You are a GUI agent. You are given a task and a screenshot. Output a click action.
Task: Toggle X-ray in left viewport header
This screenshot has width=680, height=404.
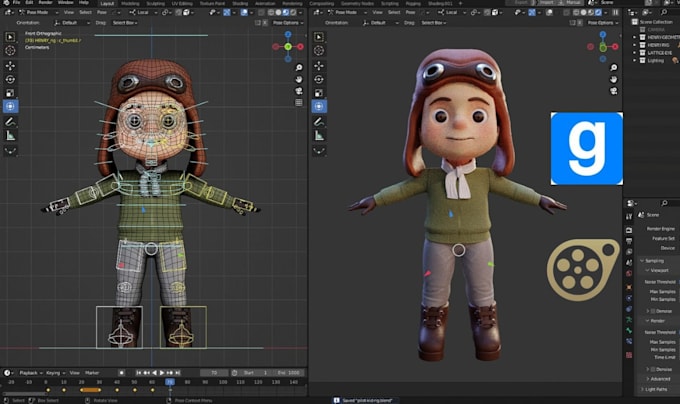[x=261, y=13]
